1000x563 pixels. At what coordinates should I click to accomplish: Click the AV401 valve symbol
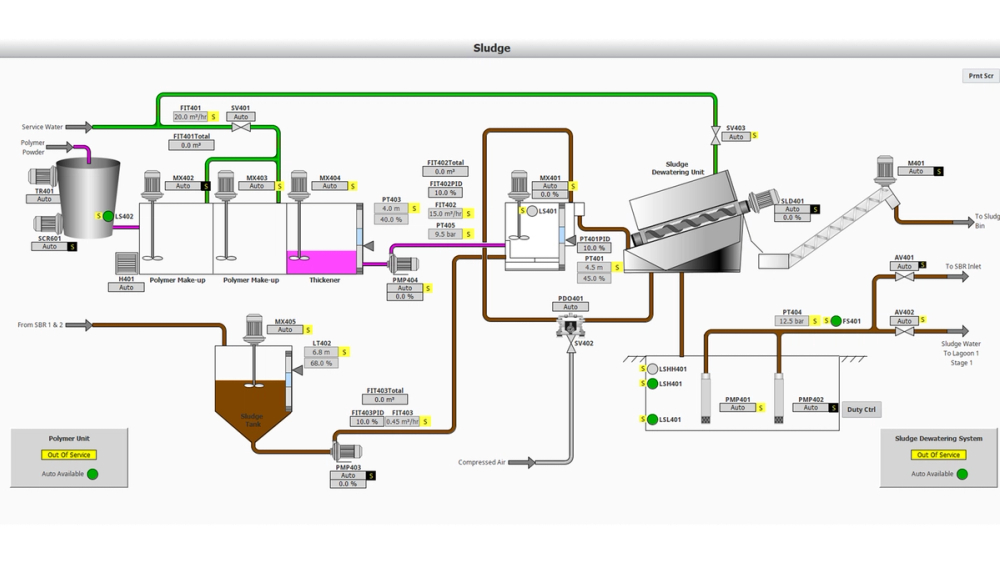904,277
